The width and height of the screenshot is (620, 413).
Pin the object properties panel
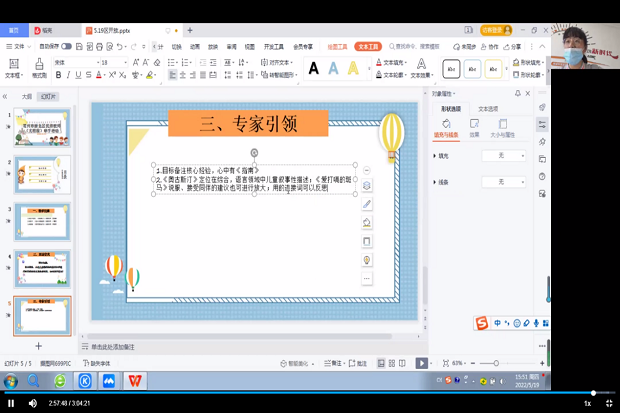[518, 93]
